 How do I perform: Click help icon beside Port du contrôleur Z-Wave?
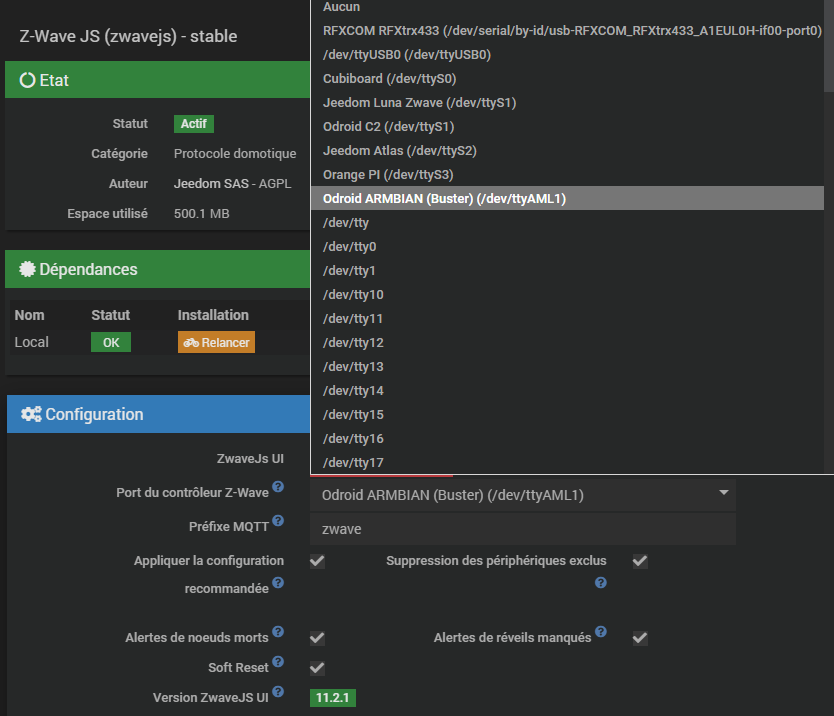(278, 487)
